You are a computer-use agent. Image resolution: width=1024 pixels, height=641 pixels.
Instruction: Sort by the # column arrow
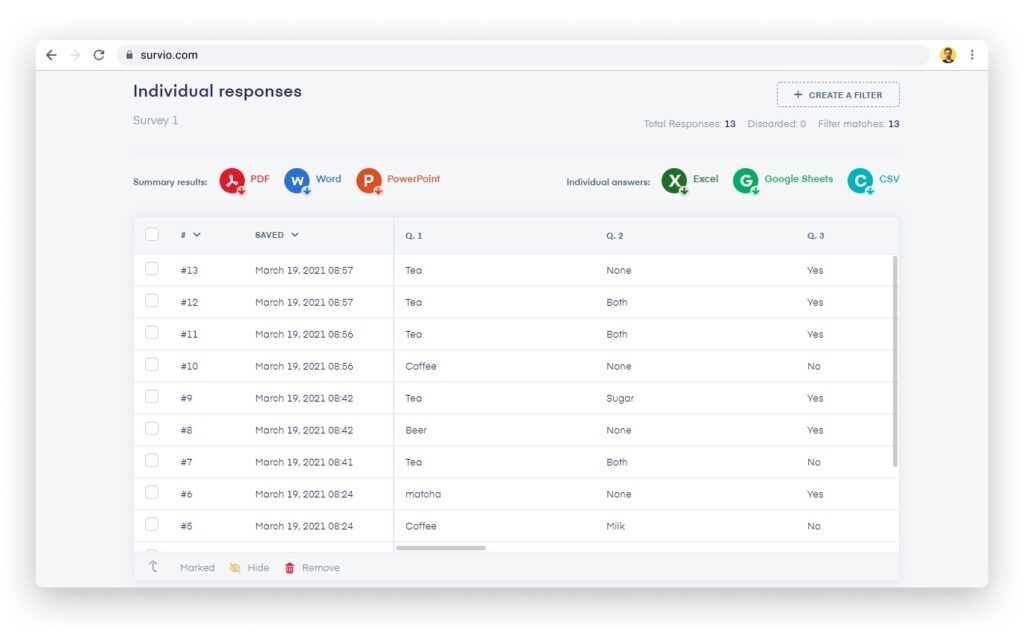[x=197, y=235]
